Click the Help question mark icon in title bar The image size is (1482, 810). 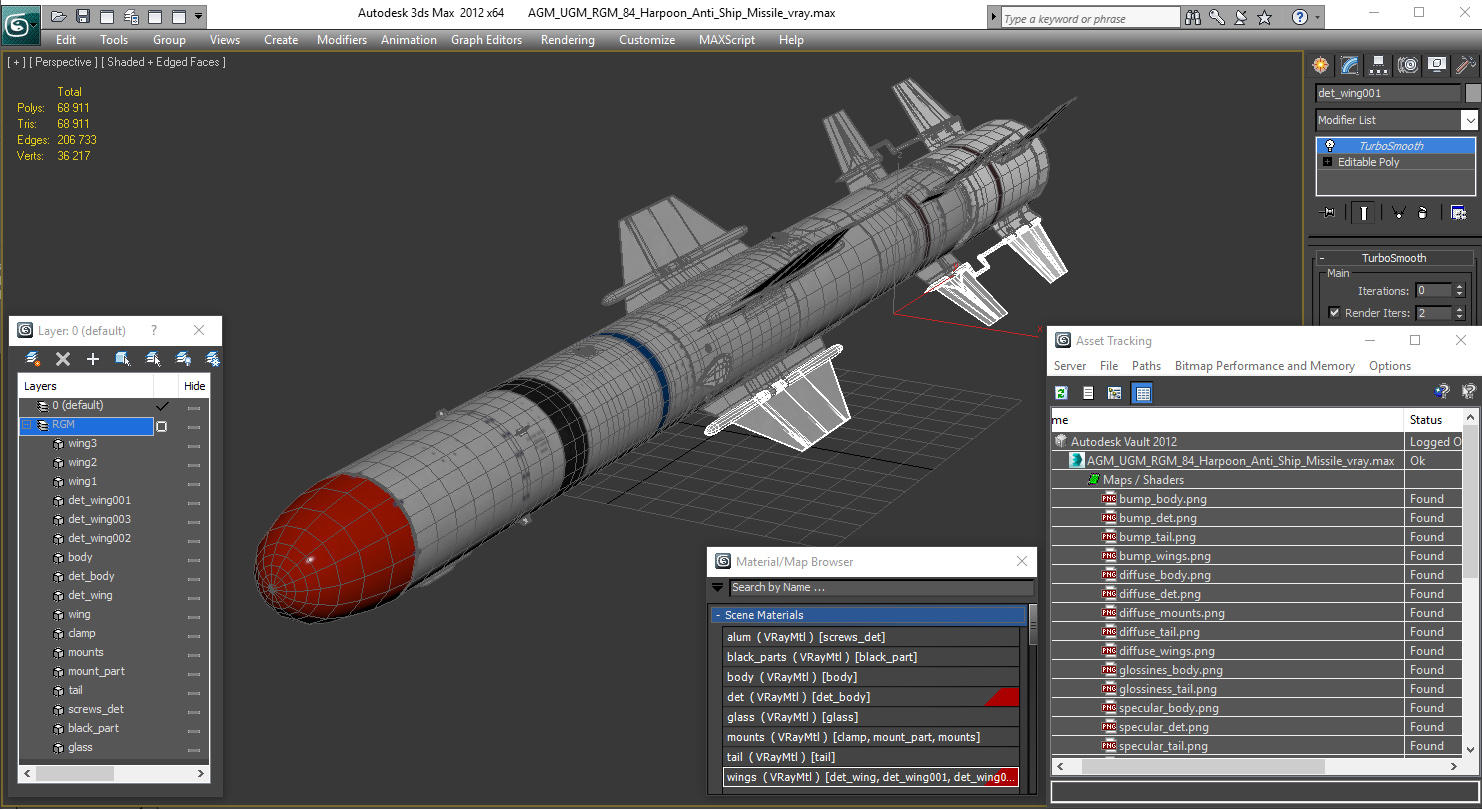click(x=1299, y=17)
